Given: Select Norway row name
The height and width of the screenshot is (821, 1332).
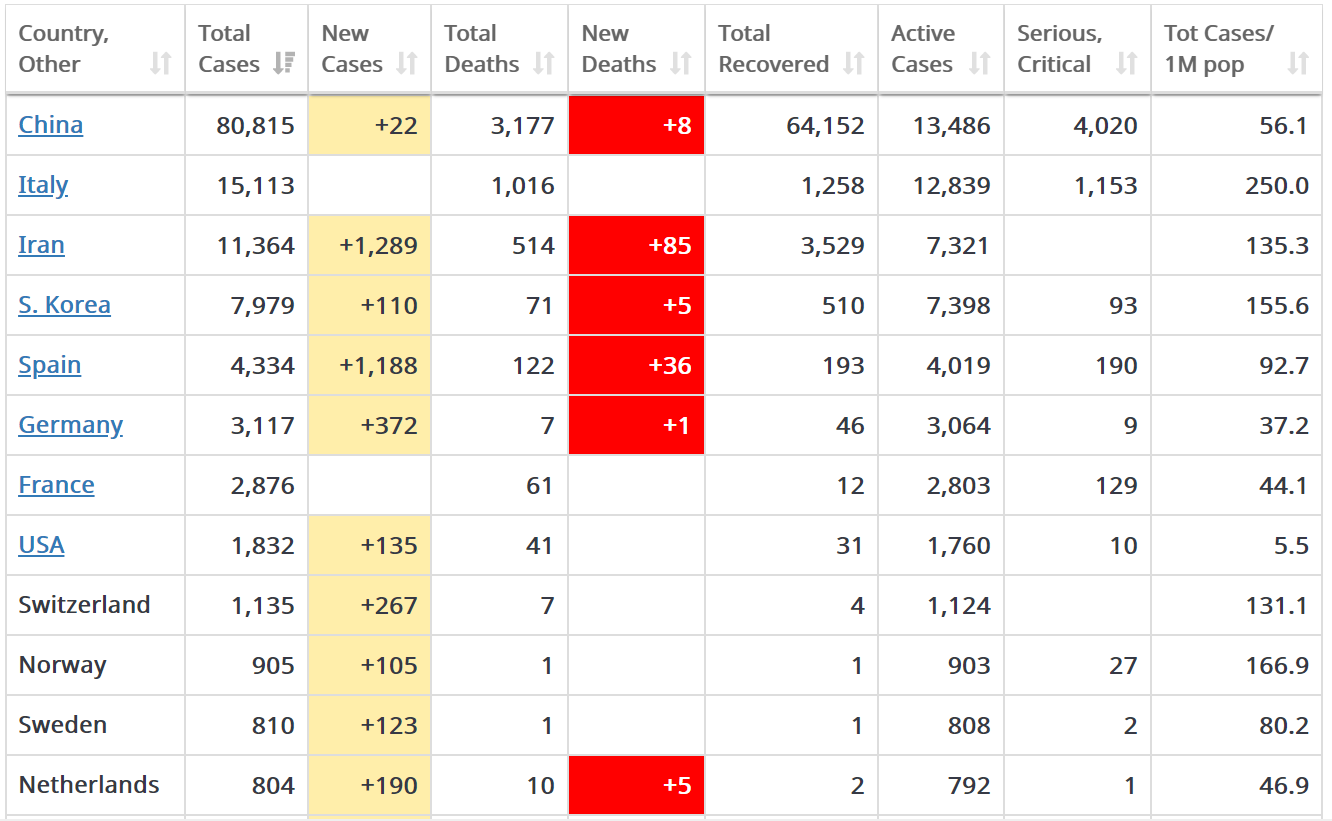Looking at the screenshot, I should click(62, 665).
